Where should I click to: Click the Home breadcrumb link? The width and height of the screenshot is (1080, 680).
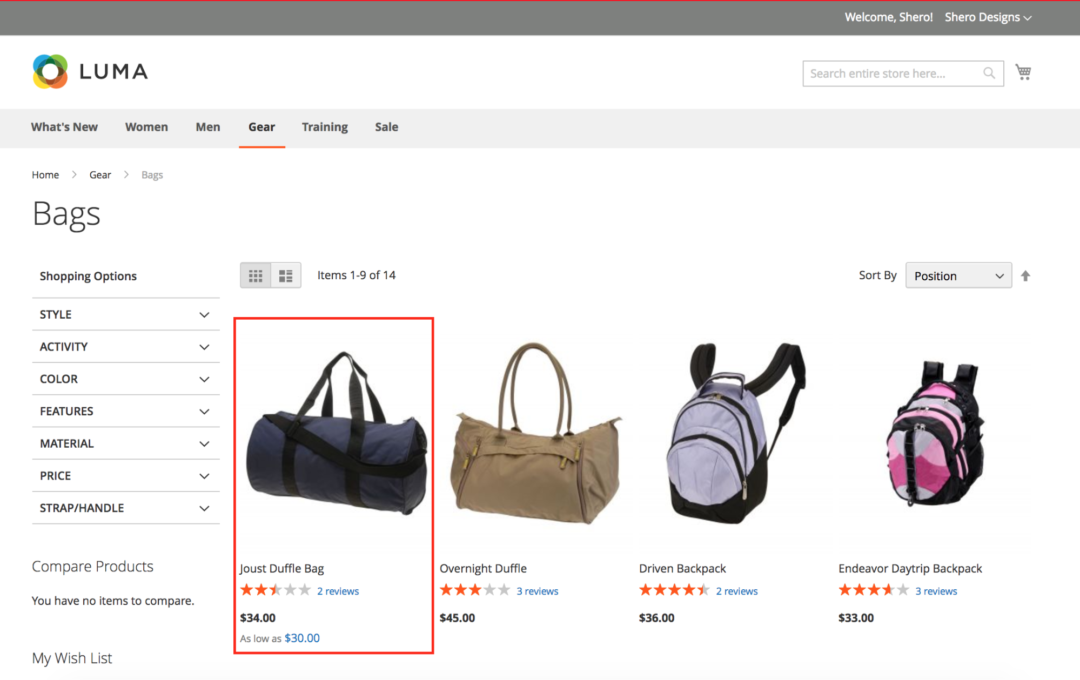pos(45,174)
